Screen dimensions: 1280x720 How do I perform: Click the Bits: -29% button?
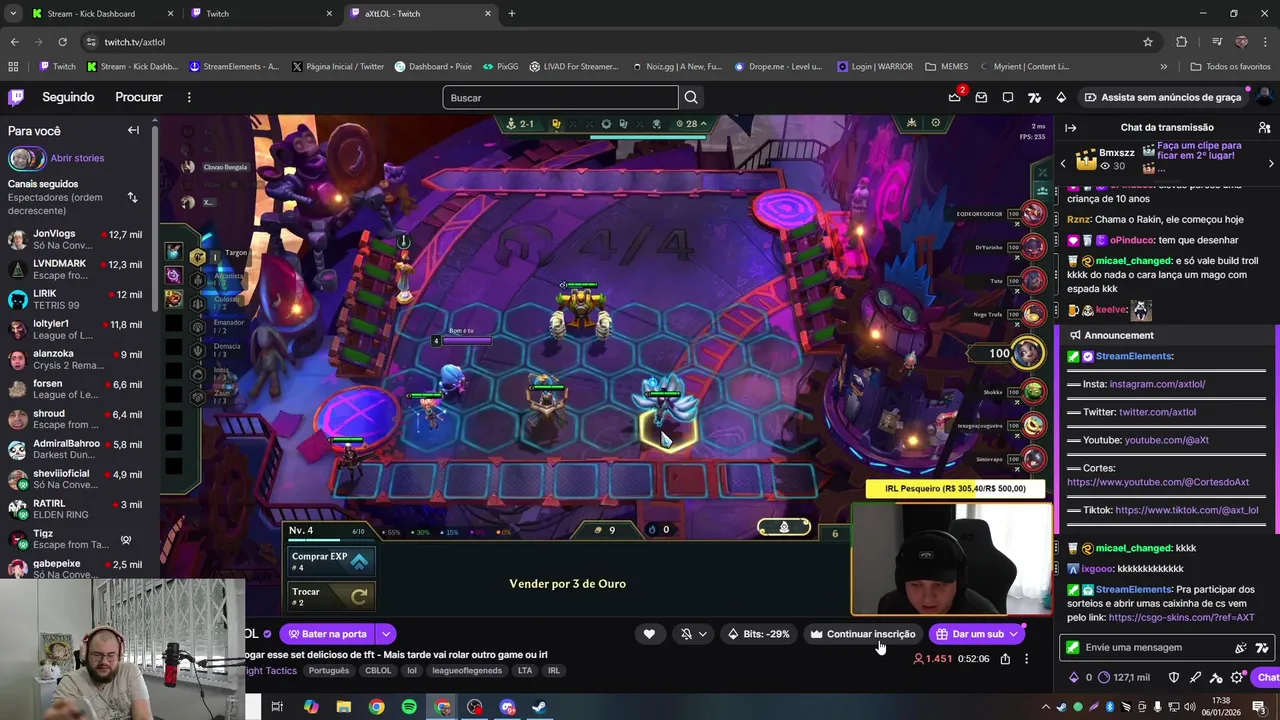click(759, 634)
